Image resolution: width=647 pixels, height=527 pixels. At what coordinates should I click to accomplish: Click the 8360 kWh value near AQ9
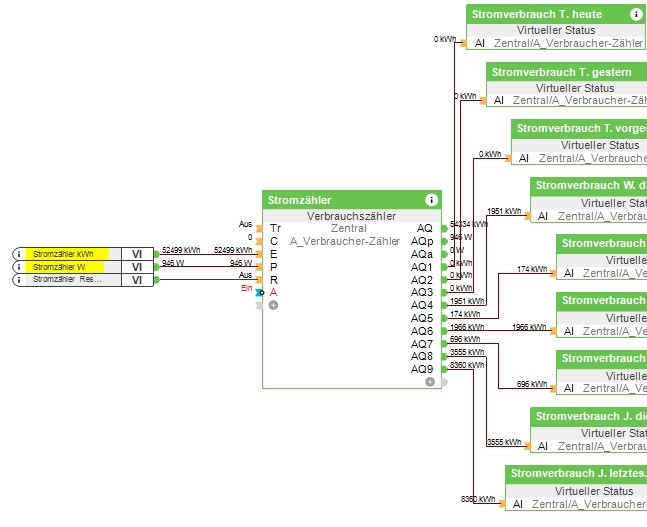click(467, 365)
